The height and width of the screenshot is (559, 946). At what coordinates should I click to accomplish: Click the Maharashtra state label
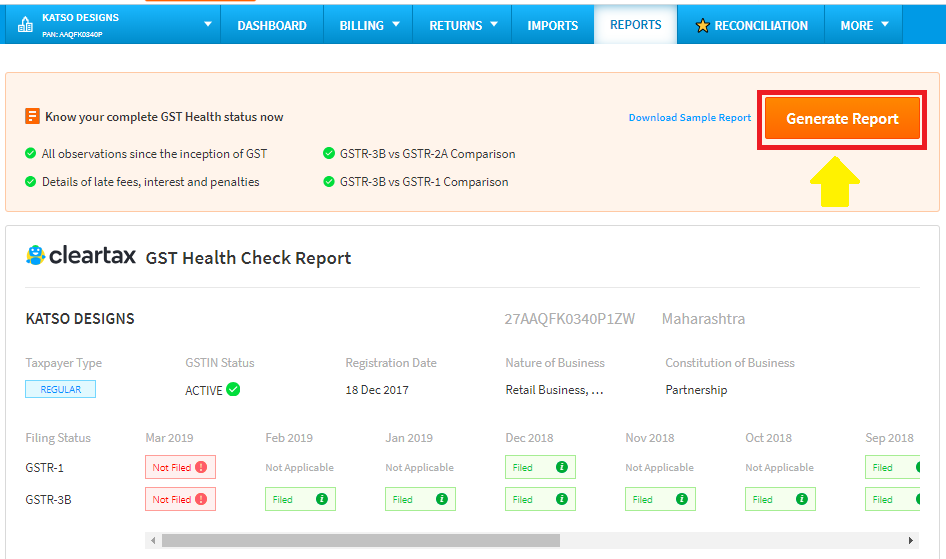703,318
